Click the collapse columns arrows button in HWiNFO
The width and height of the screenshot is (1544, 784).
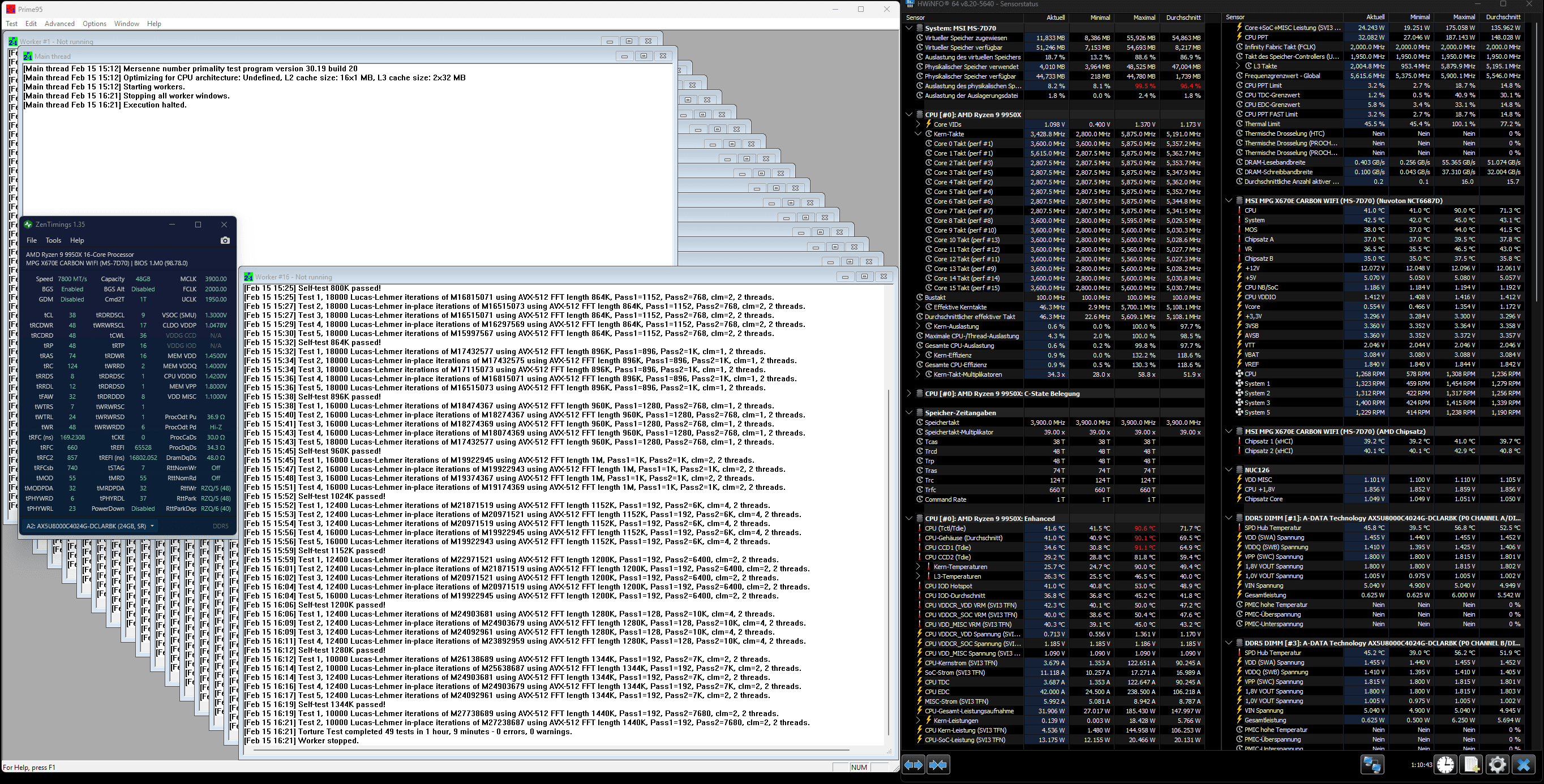point(938,765)
